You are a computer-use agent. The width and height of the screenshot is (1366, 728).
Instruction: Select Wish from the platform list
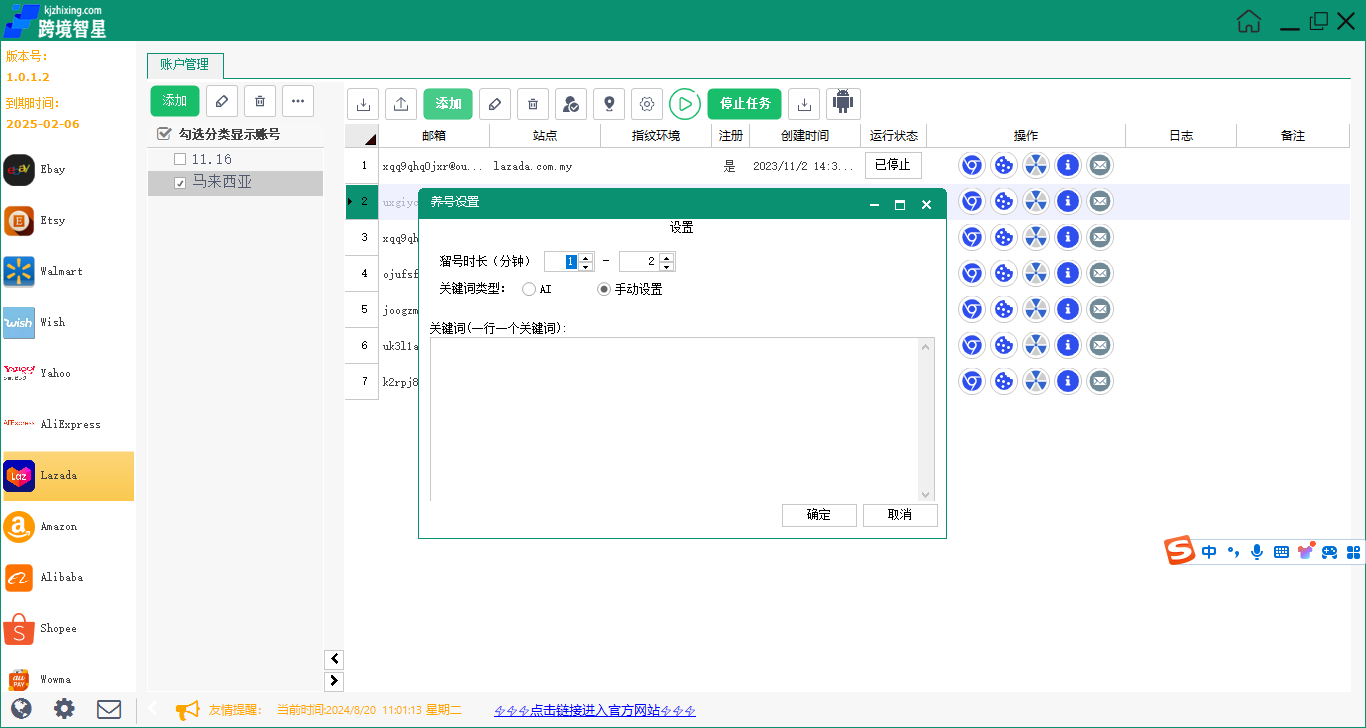[x=67, y=323]
